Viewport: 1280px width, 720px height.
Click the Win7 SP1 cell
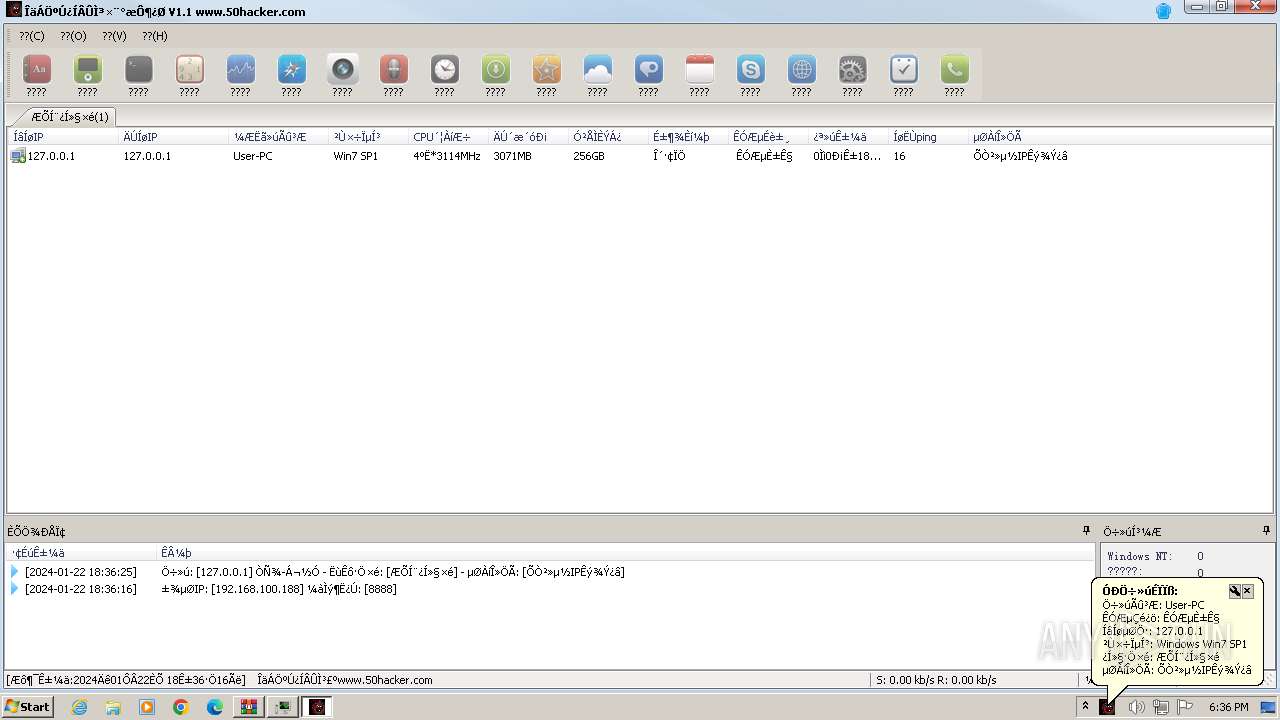pyautogui.click(x=356, y=156)
